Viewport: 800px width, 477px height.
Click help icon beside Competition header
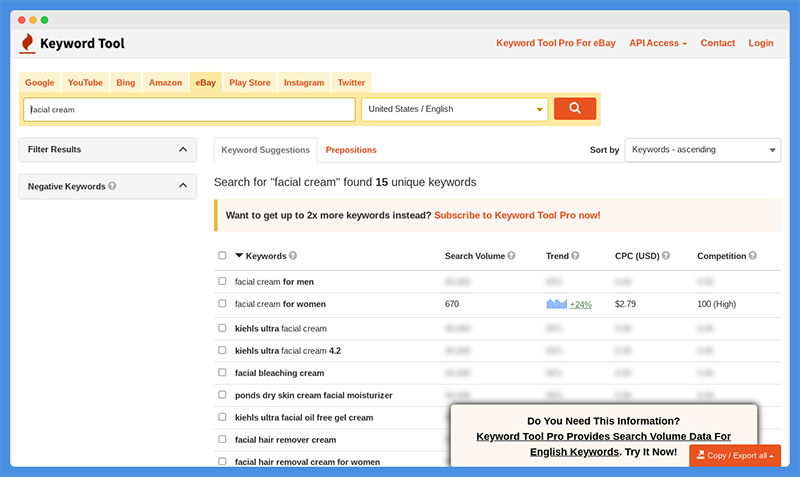(753, 256)
